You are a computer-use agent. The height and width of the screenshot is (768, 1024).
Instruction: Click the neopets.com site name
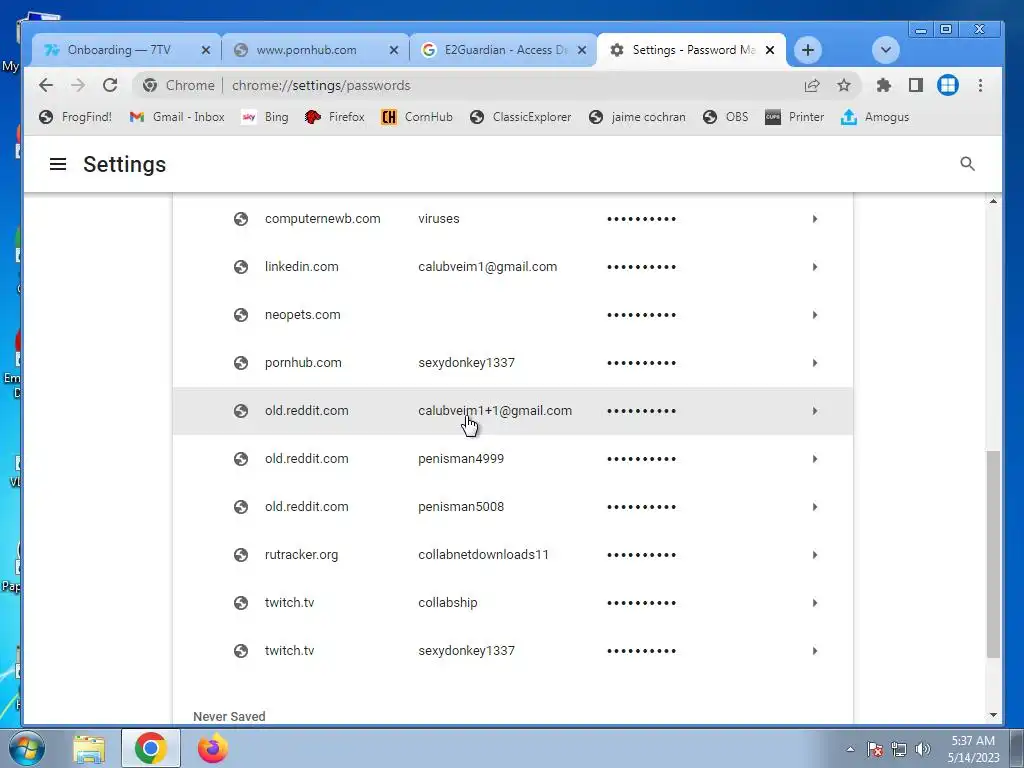point(302,315)
